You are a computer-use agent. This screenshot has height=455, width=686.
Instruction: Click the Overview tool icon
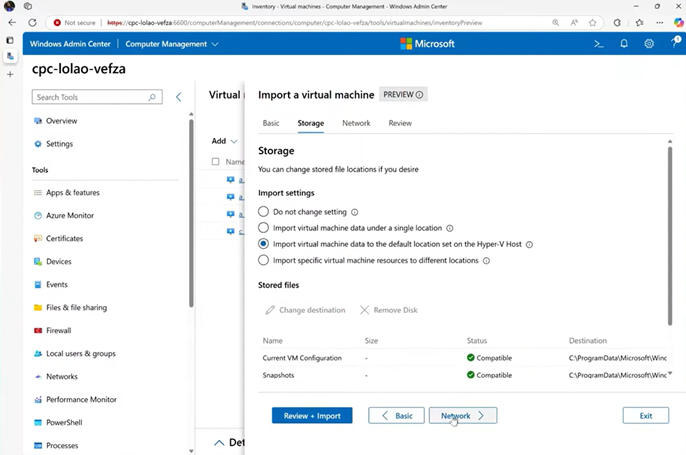click(38, 121)
